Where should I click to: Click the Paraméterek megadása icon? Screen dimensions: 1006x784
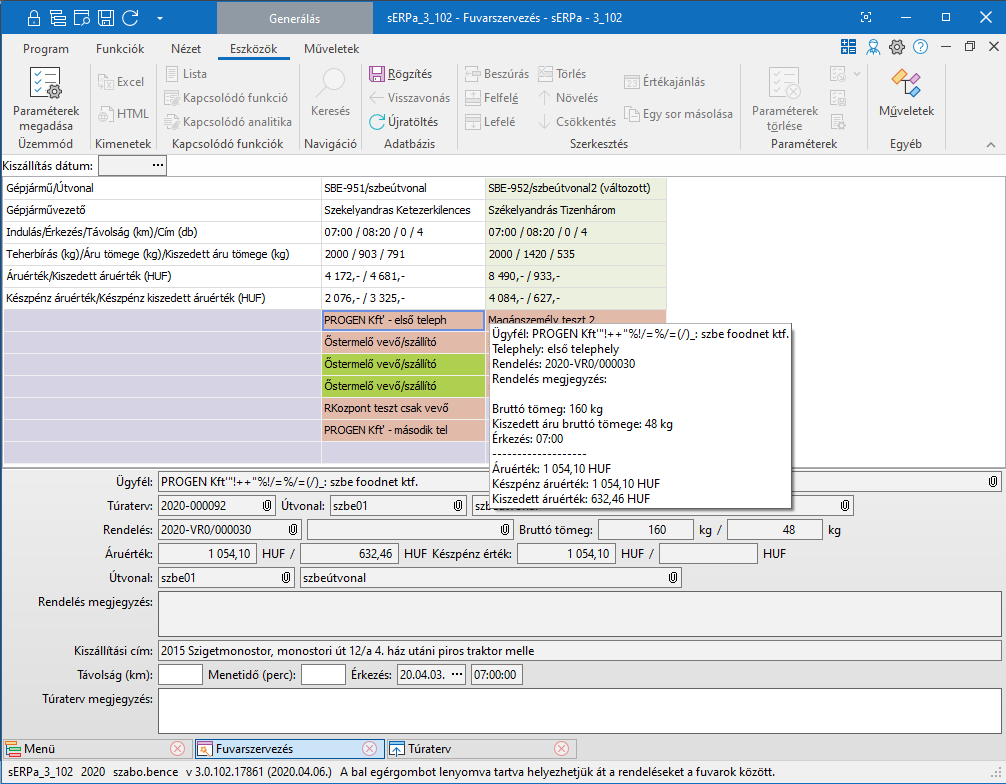point(45,85)
